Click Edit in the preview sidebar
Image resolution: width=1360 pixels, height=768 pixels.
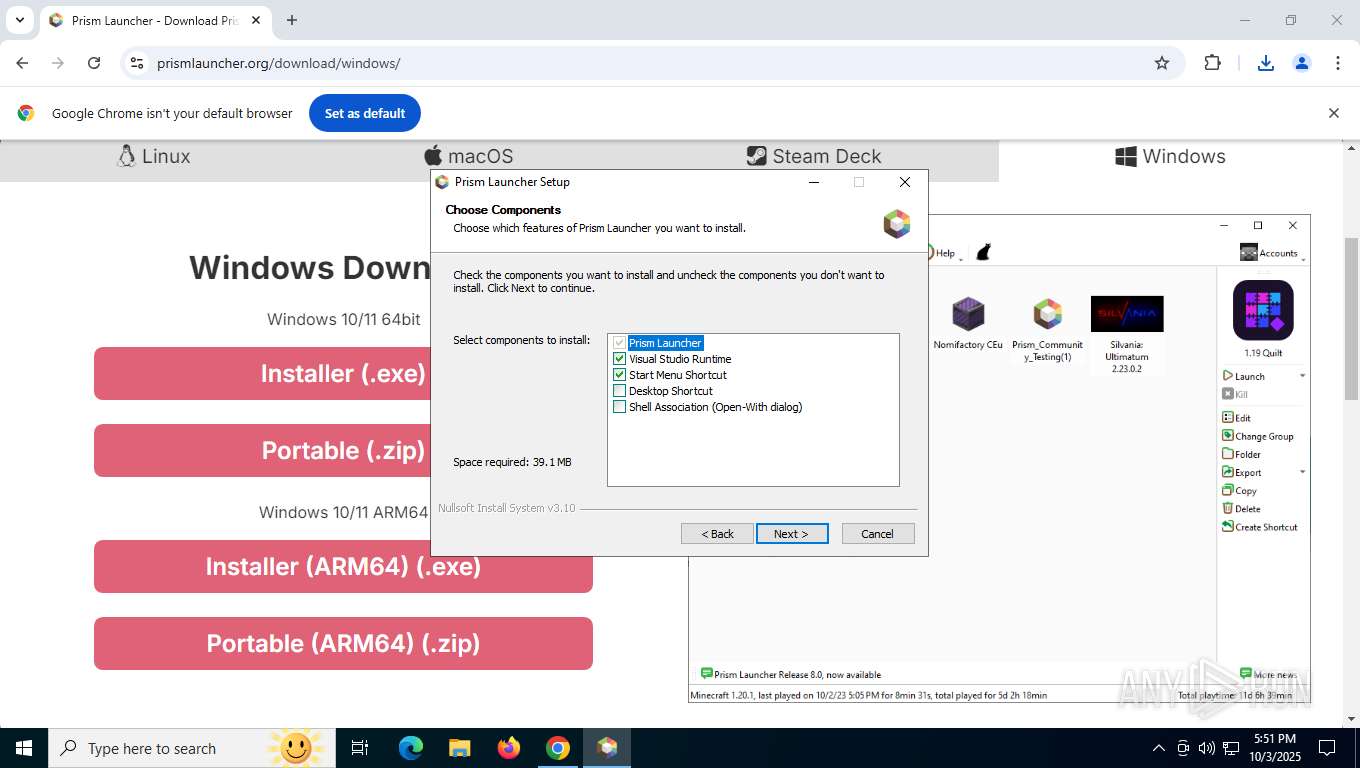(1237, 418)
